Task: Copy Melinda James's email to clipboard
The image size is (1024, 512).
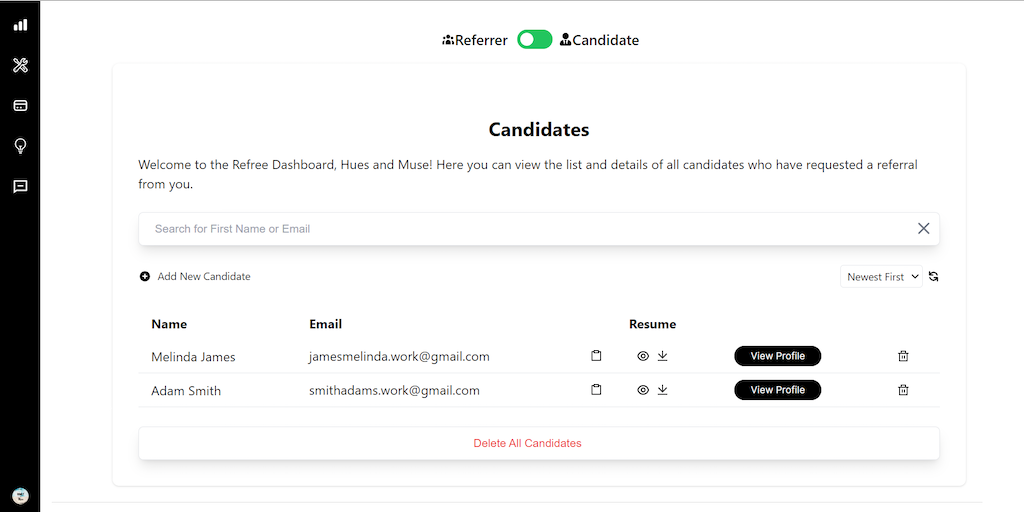Action: [x=597, y=356]
